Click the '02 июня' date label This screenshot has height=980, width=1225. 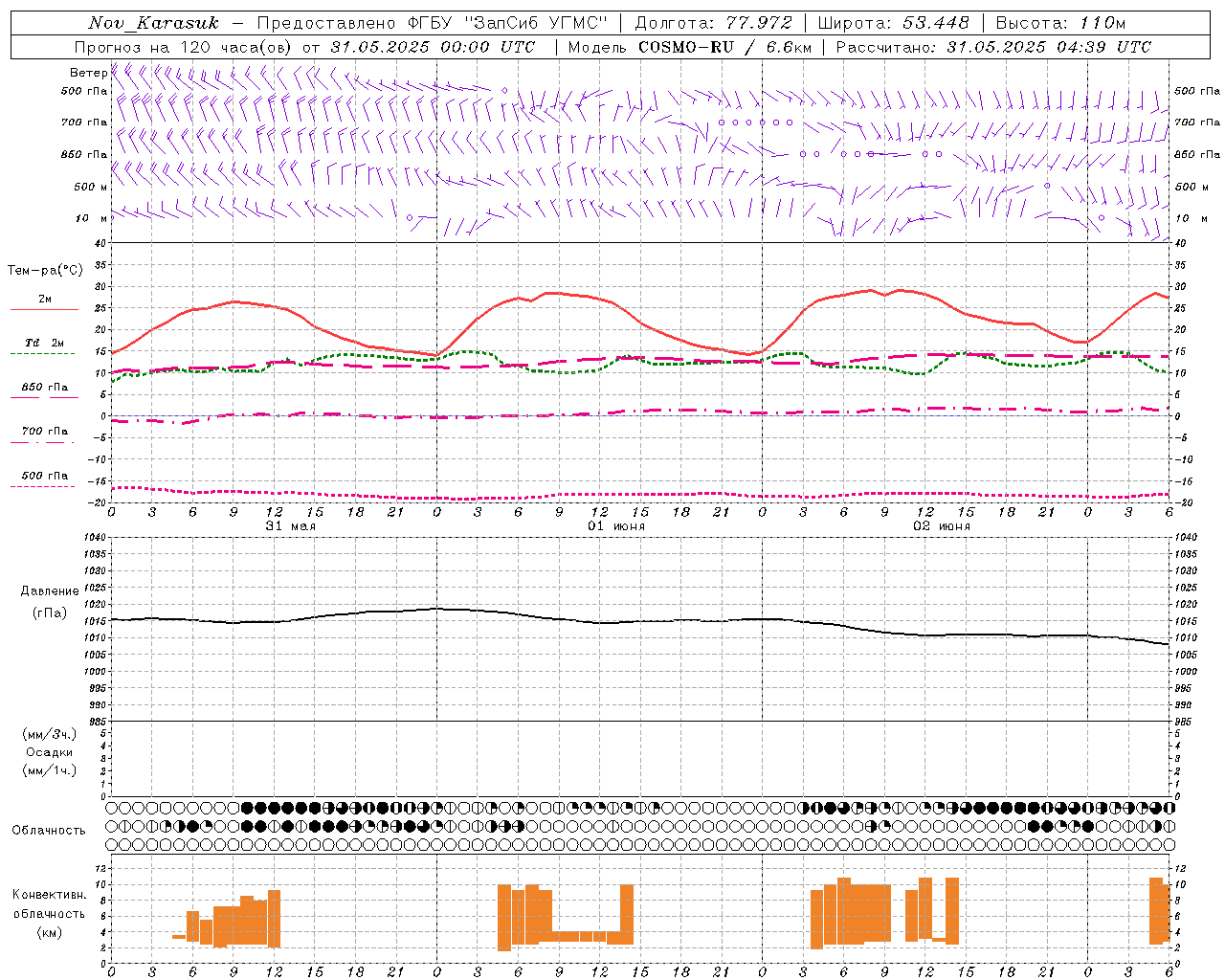coord(941,526)
